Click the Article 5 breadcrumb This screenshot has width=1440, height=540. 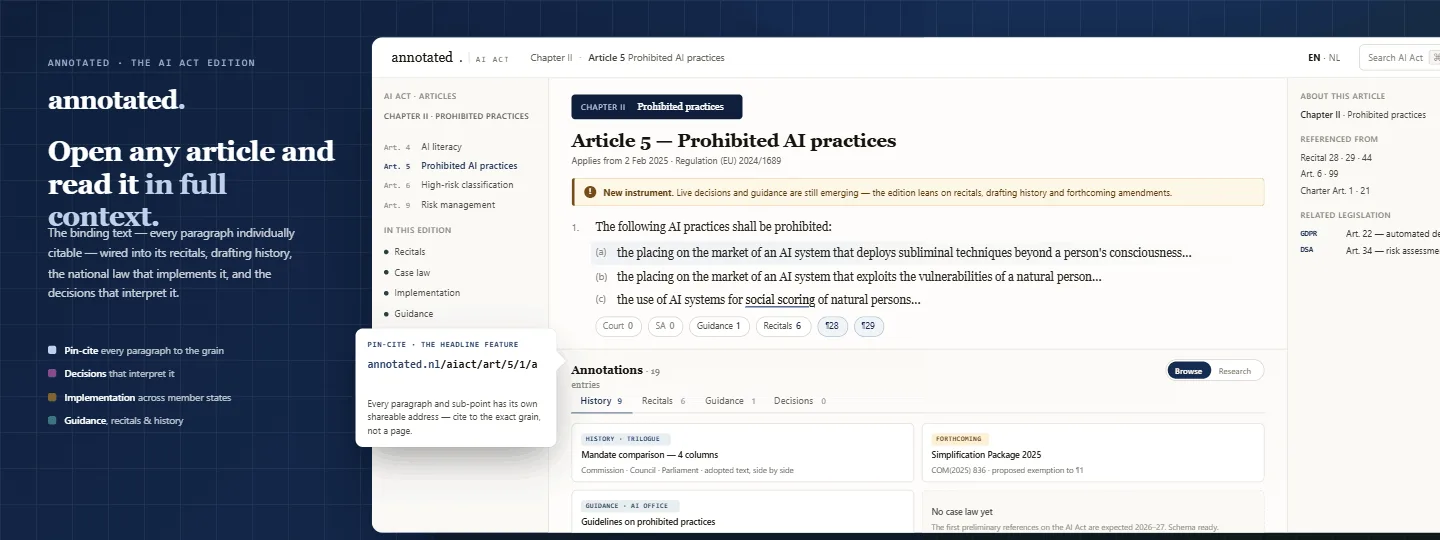[x=656, y=58]
